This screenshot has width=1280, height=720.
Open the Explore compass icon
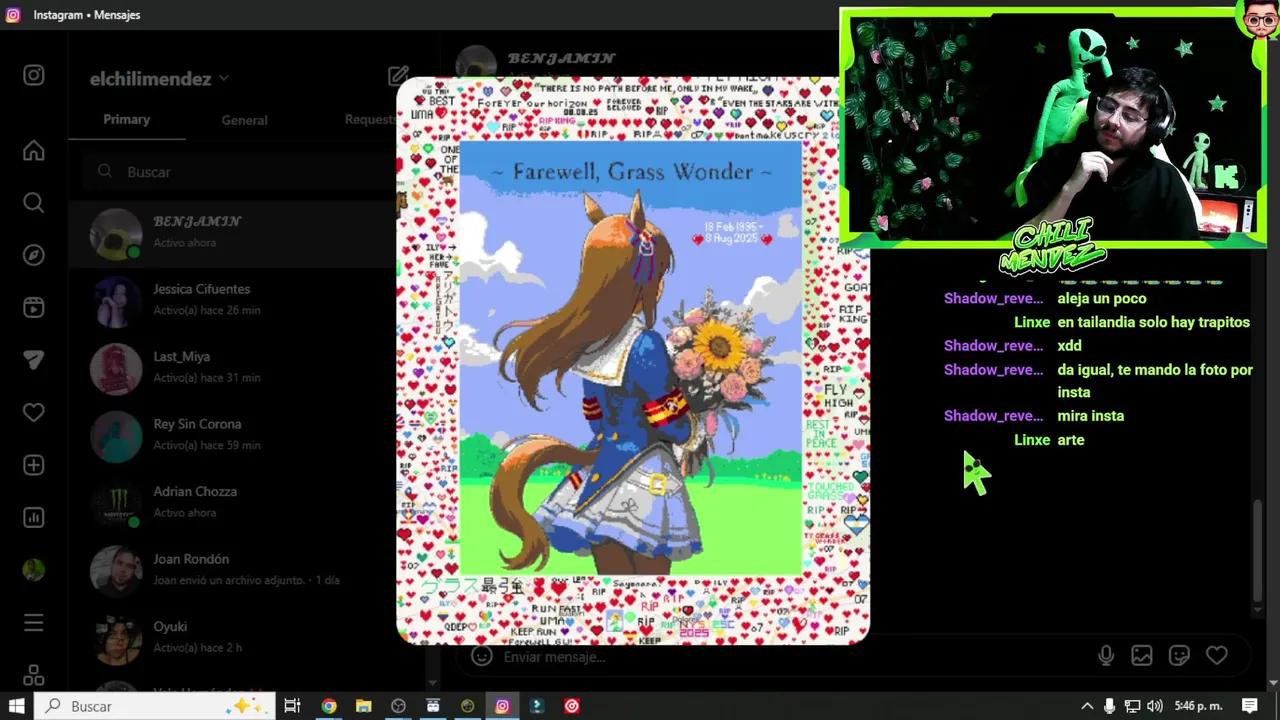tap(34, 255)
